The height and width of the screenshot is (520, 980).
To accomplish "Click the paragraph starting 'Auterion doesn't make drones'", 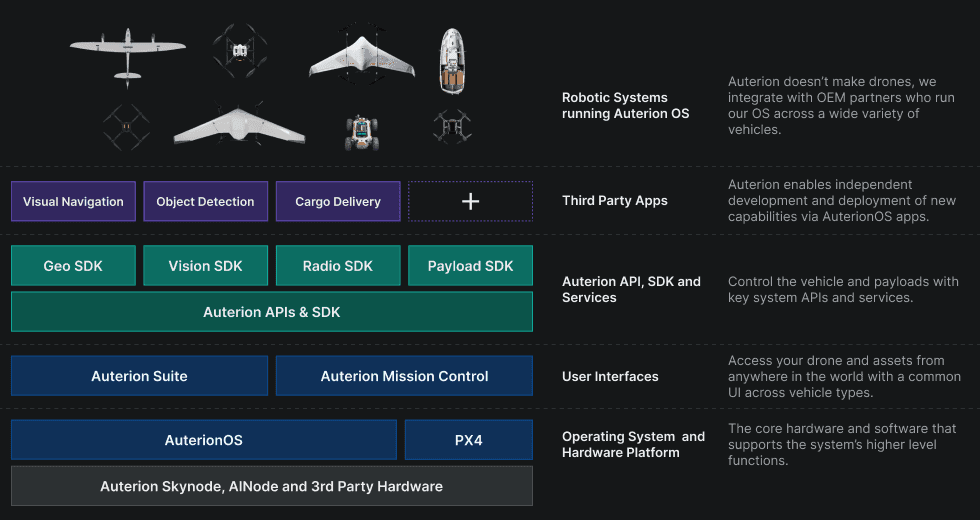I will point(841,106).
